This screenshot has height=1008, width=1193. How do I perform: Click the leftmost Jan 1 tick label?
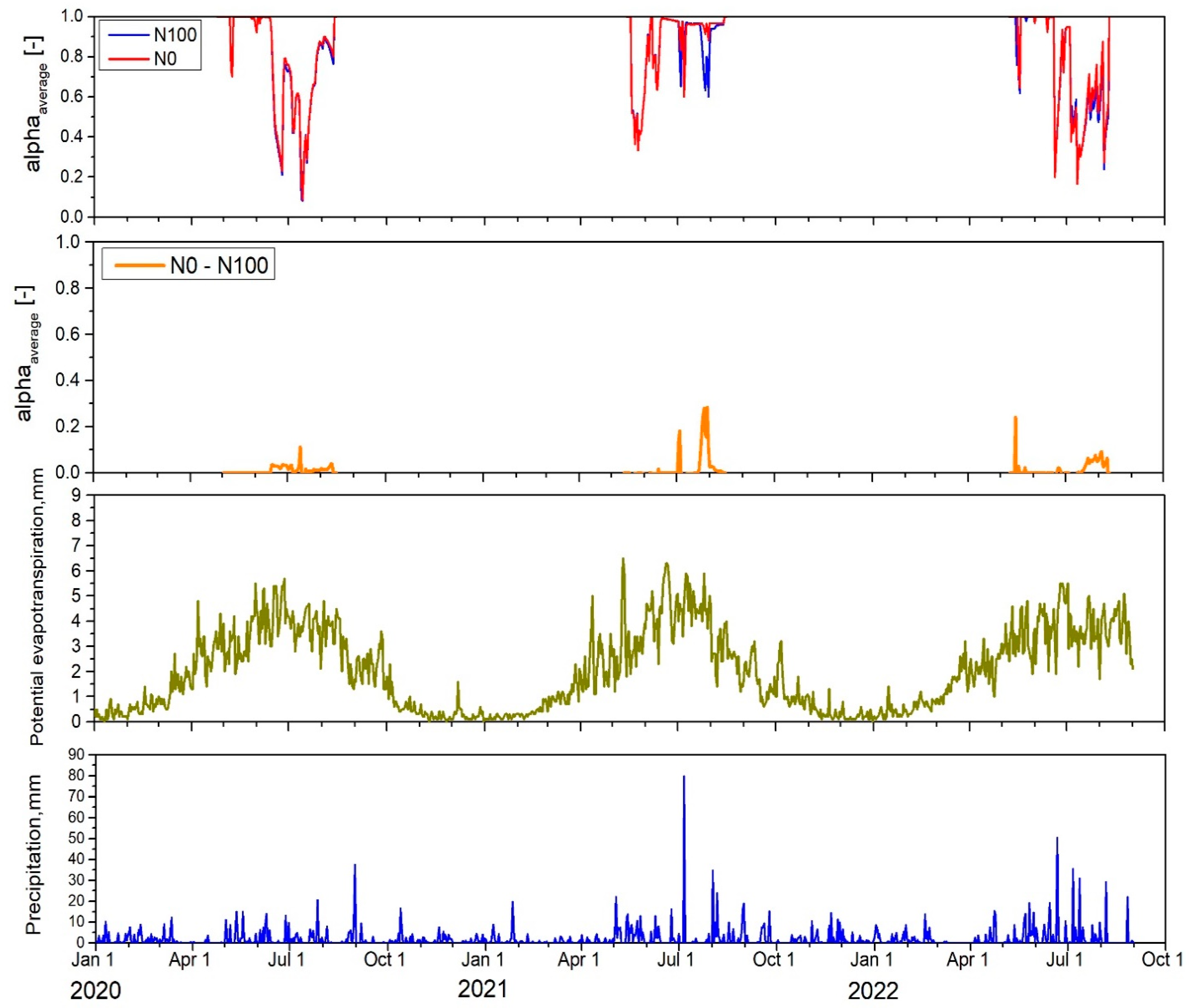pyautogui.click(x=92, y=960)
